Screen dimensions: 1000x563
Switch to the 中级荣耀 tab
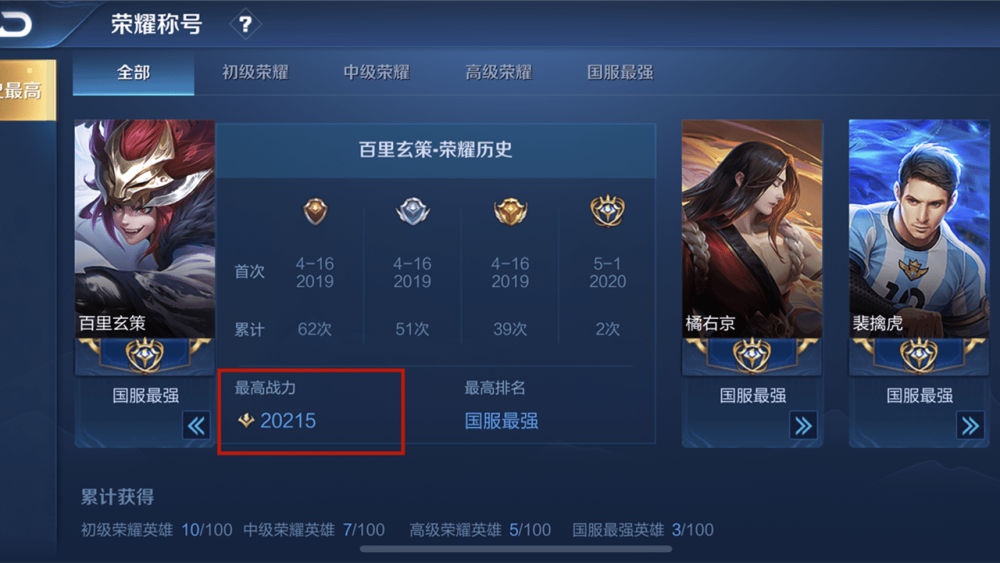376,72
